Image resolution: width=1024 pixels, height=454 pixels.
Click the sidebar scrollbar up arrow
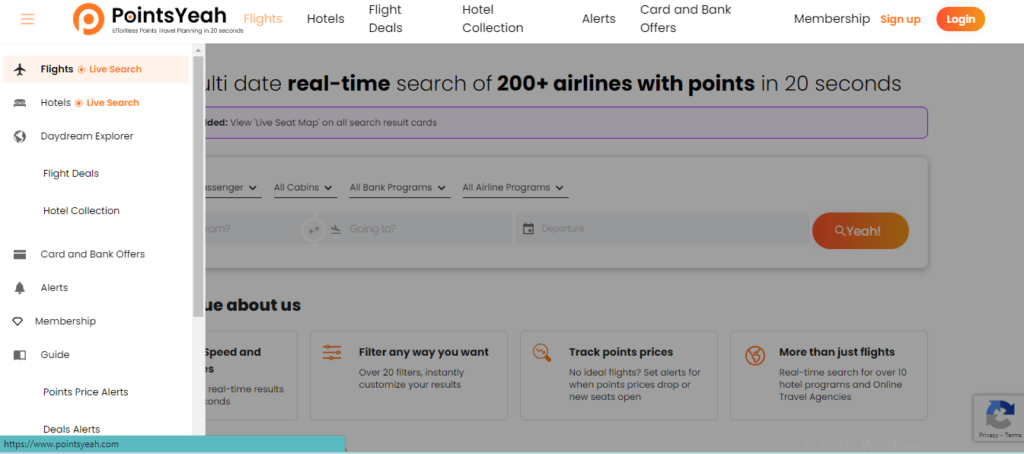(x=199, y=50)
